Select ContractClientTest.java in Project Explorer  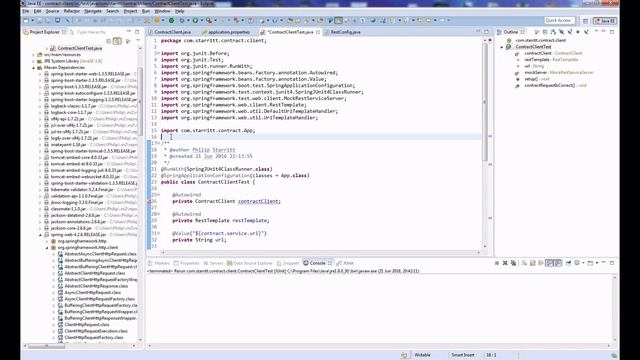click(x=80, y=48)
